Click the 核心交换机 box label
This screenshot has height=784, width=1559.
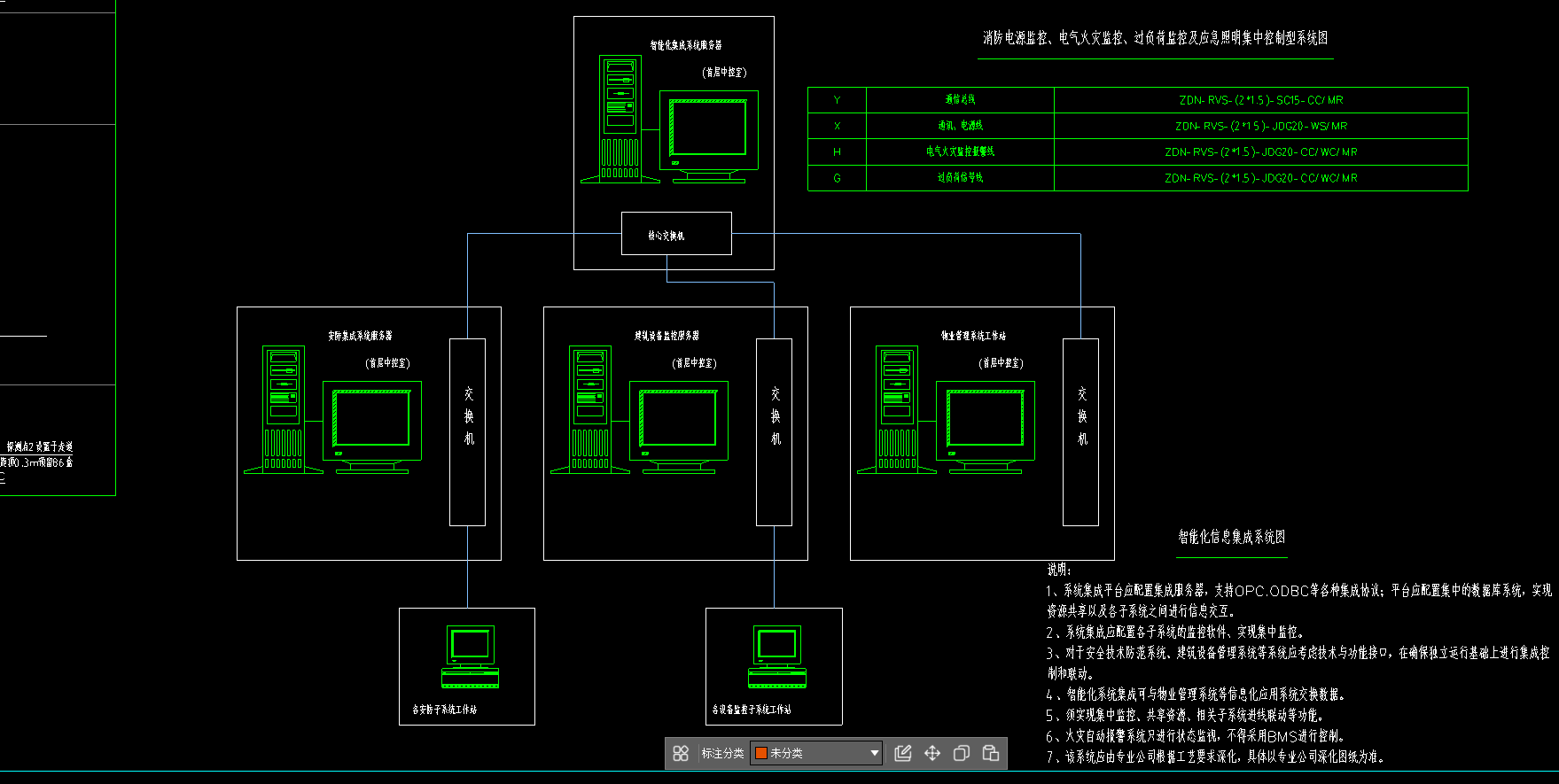pyautogui.click(x=666, y=236)
